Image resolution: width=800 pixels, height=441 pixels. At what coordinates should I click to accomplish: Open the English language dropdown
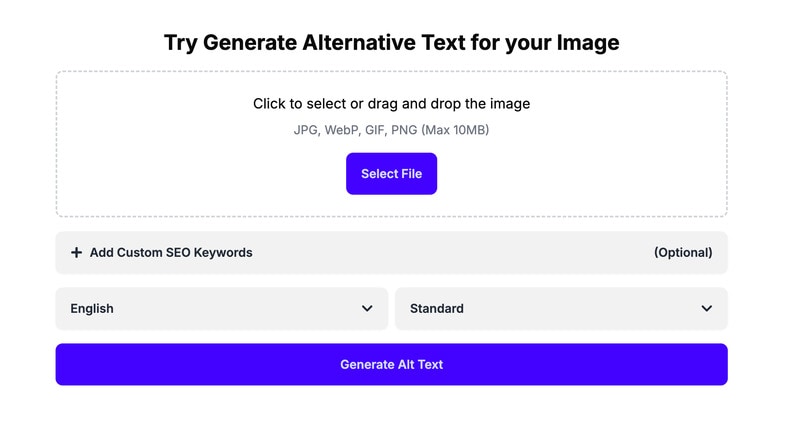(221, 309)
